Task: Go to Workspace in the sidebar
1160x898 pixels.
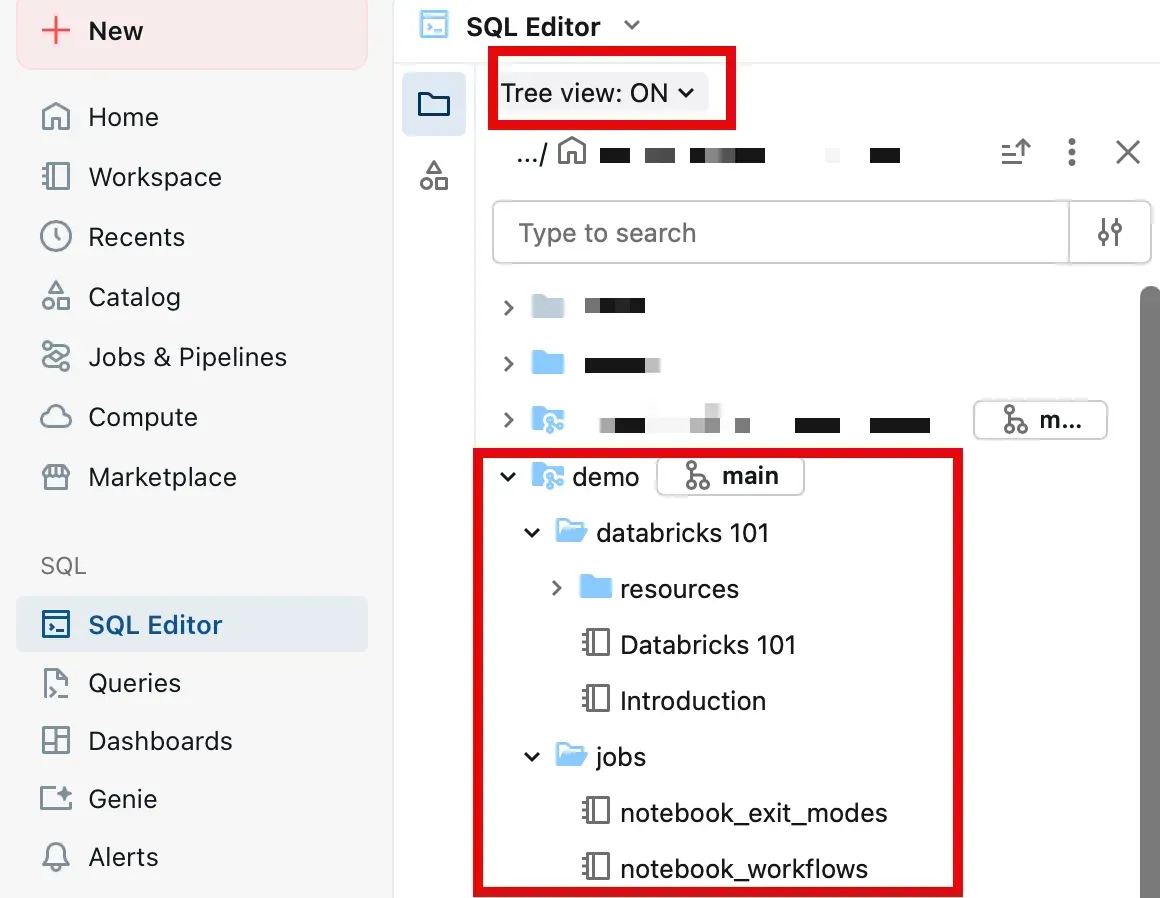Action: click(155, 177)
